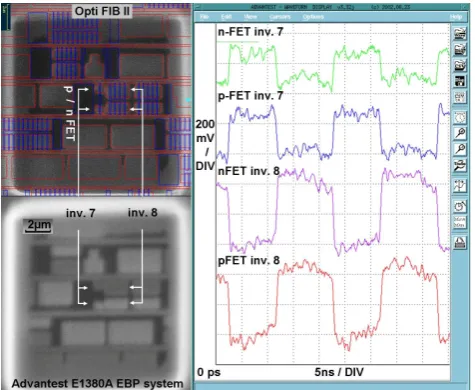Viewport: 475px width, 390px height.
Task: Click the "n-FET inv. 7" trace label
Action: tap(250, 32)
